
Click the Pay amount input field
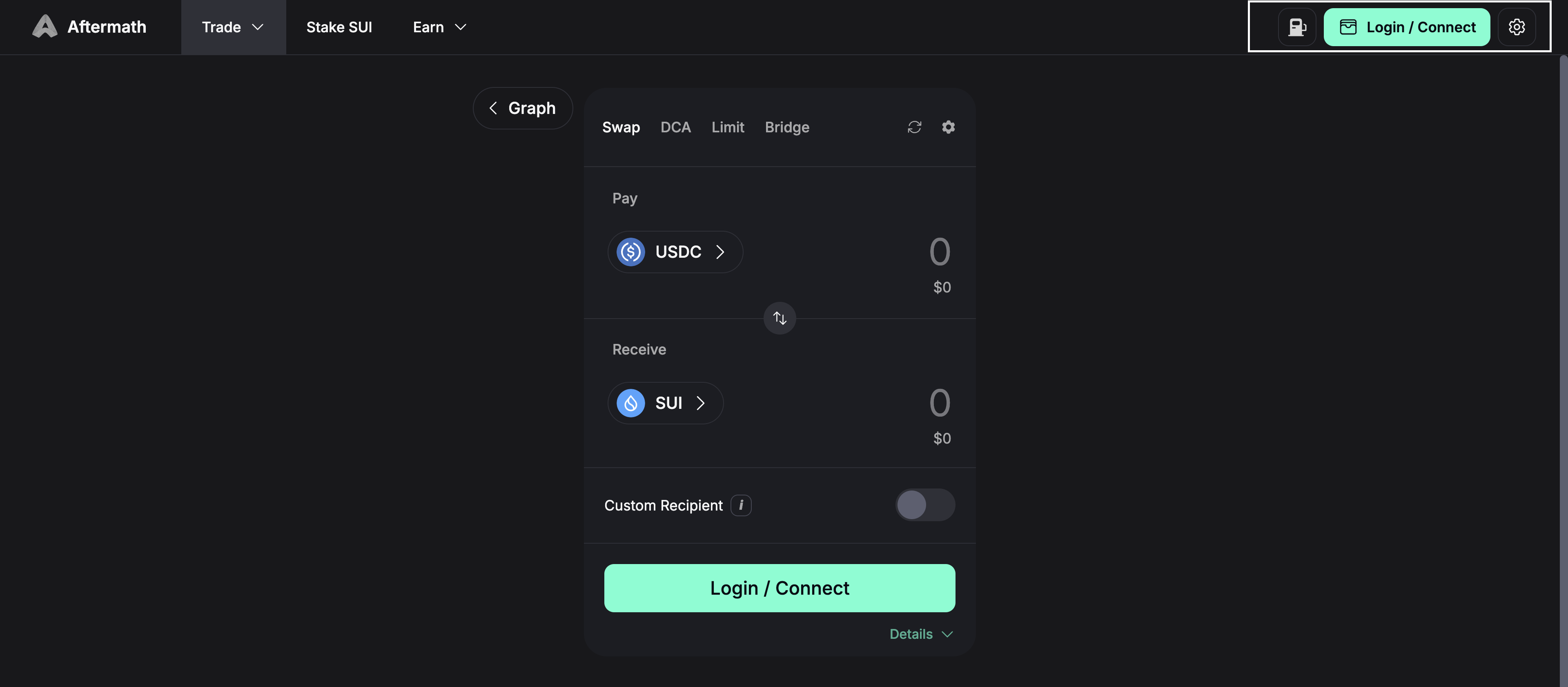[x=852, y=252]
